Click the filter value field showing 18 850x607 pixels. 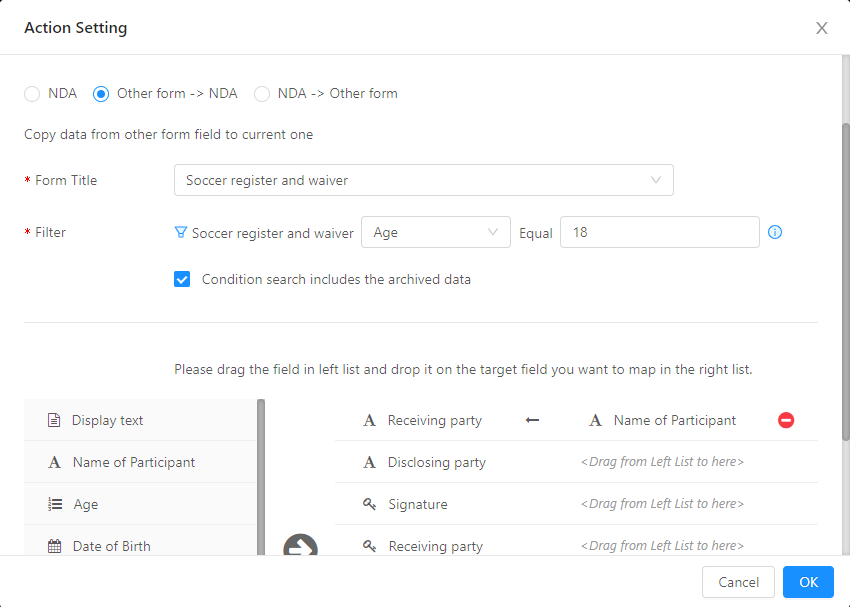tap(659, 232)
